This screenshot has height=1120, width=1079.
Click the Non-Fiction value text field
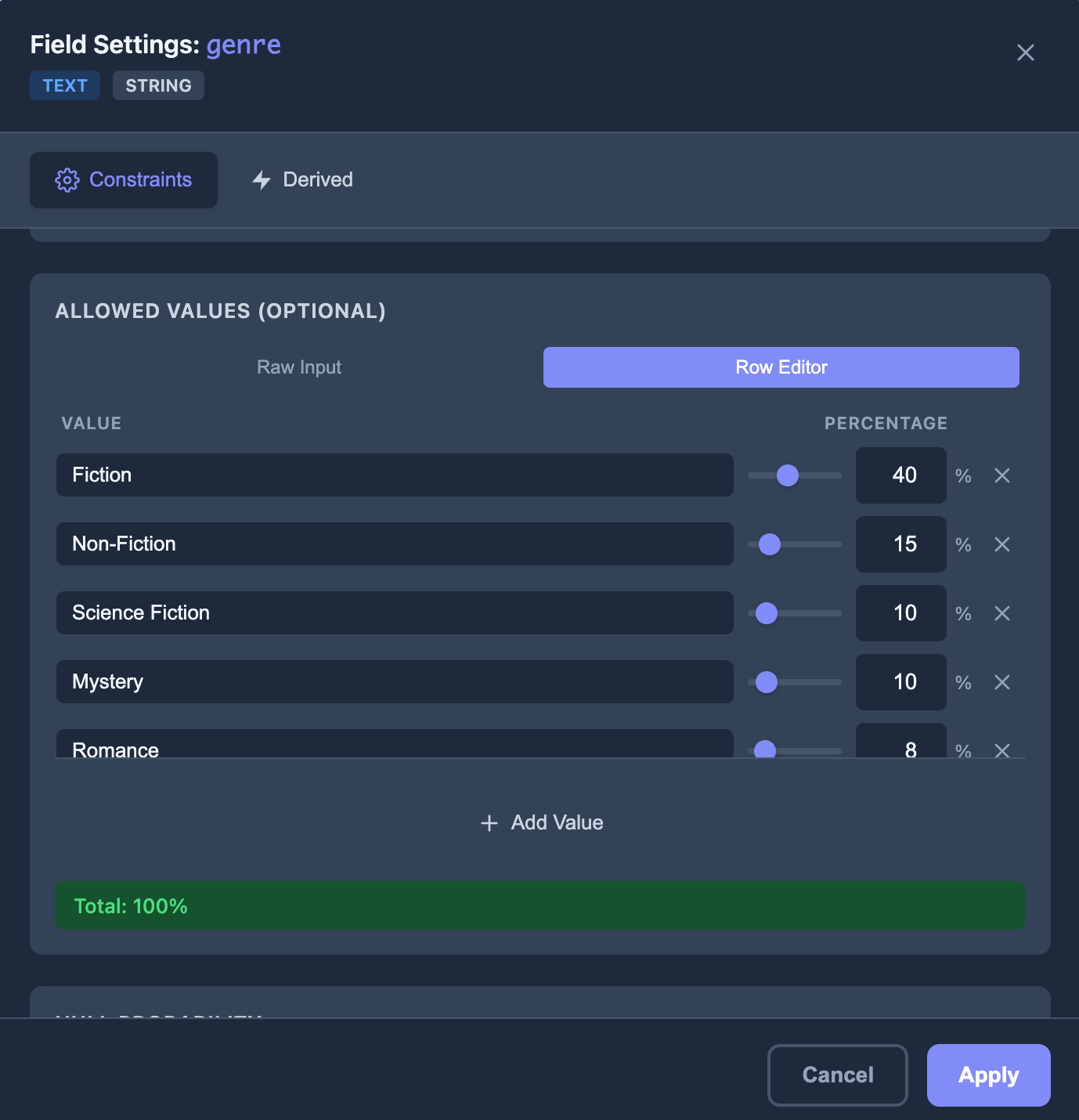tap(394, 544)
